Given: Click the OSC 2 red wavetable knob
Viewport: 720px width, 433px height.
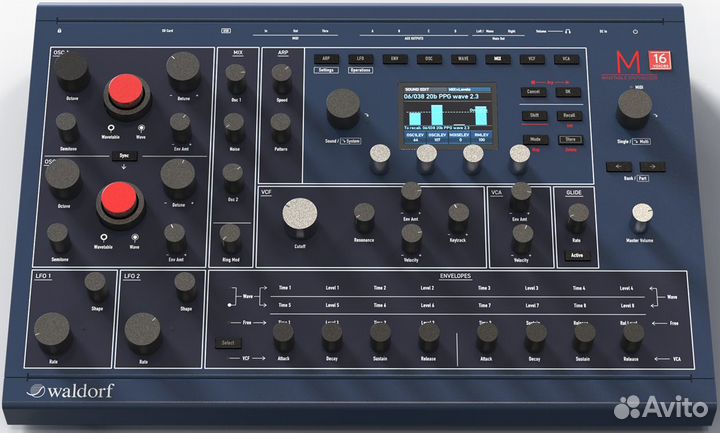Looking at the screenshot, I should tap(119, 200).
